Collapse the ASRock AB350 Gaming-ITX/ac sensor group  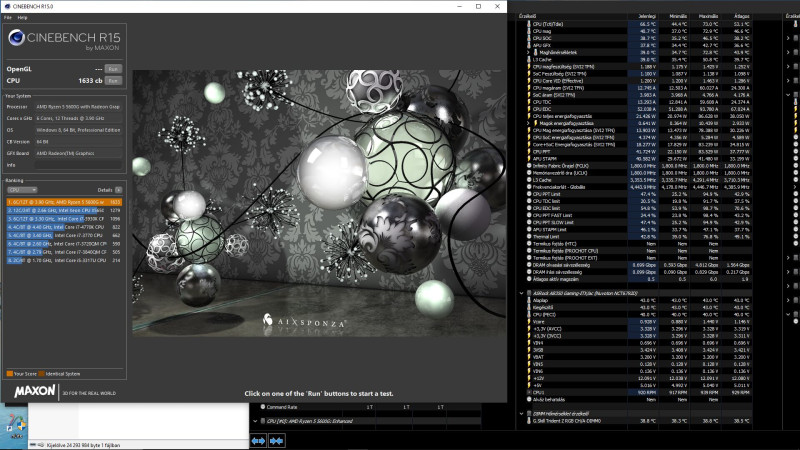point(521,293)
